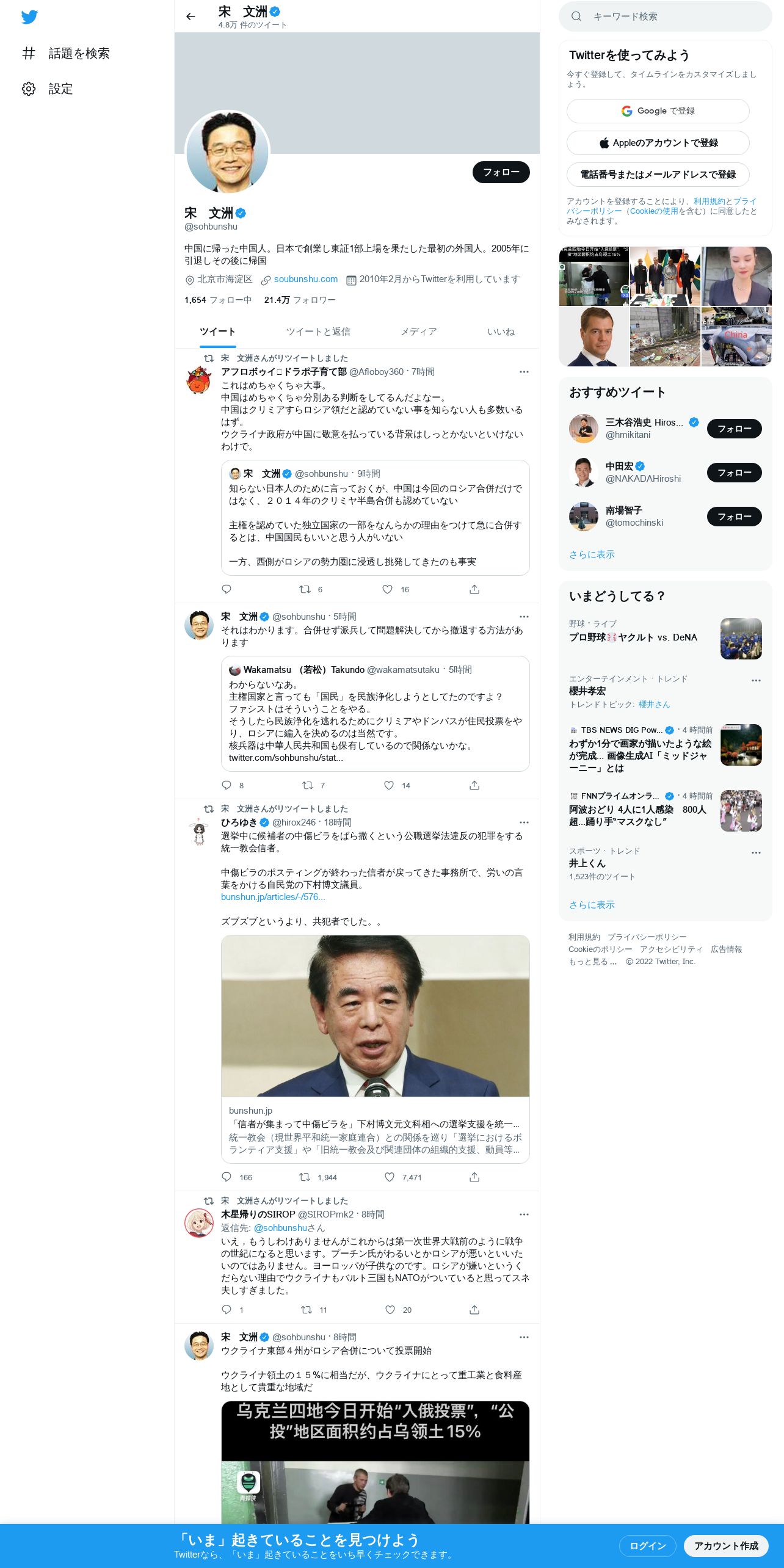Retweet the SIROP tweet with 11 retweets

pos(307,1310)
